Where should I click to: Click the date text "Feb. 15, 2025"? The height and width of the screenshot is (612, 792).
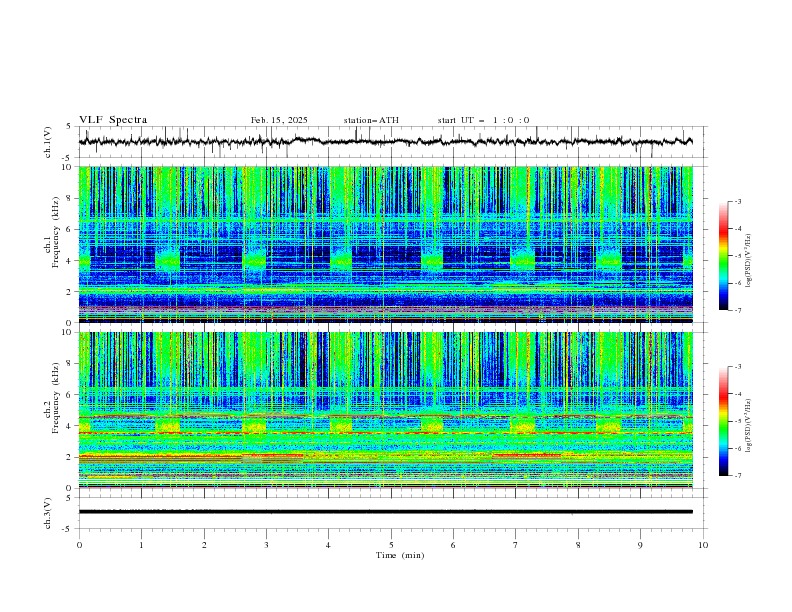[x=279, y=120]
